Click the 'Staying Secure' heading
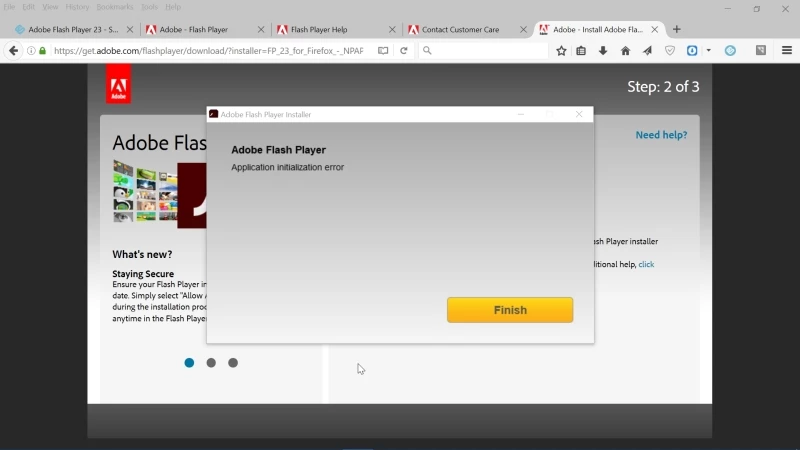This screenshot has width=800, height=450. (143, 273)
